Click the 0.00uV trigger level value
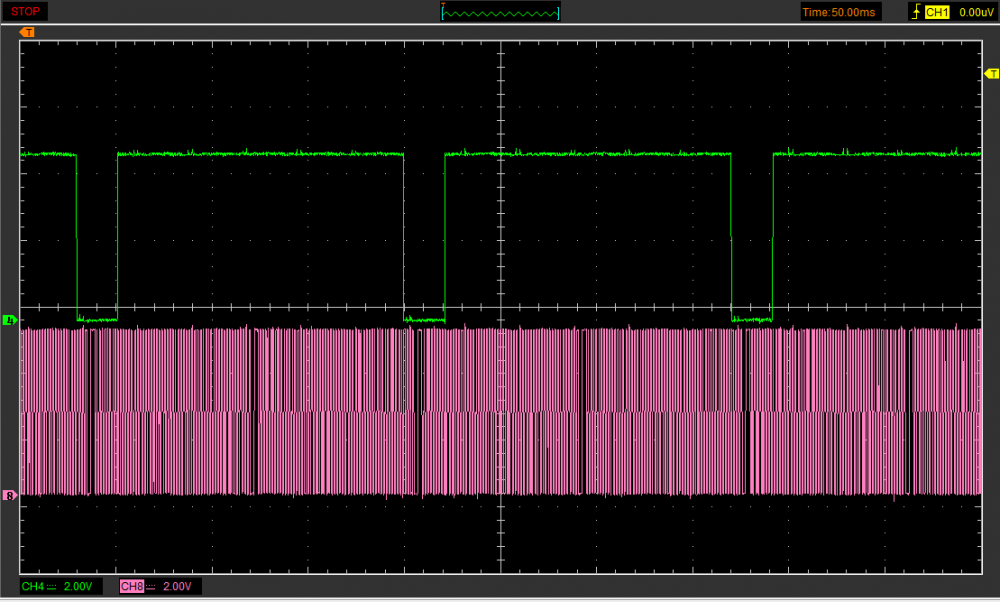The image size is (1000, 602). (x=975, y=12)
